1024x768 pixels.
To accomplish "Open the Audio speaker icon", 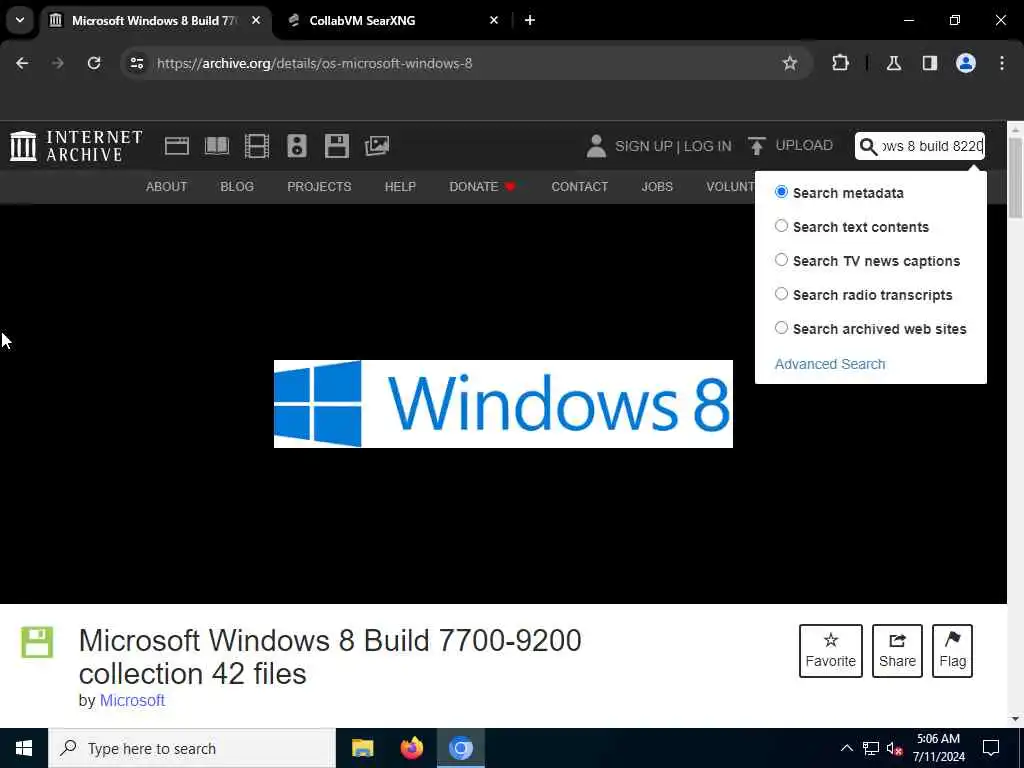I will pyautogui.click(x=296, y=146).
